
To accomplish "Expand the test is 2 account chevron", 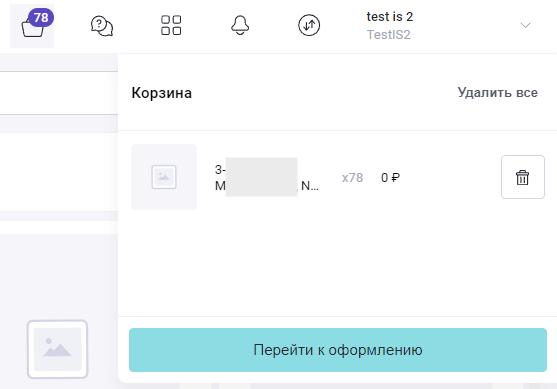I will click(525, 25).
